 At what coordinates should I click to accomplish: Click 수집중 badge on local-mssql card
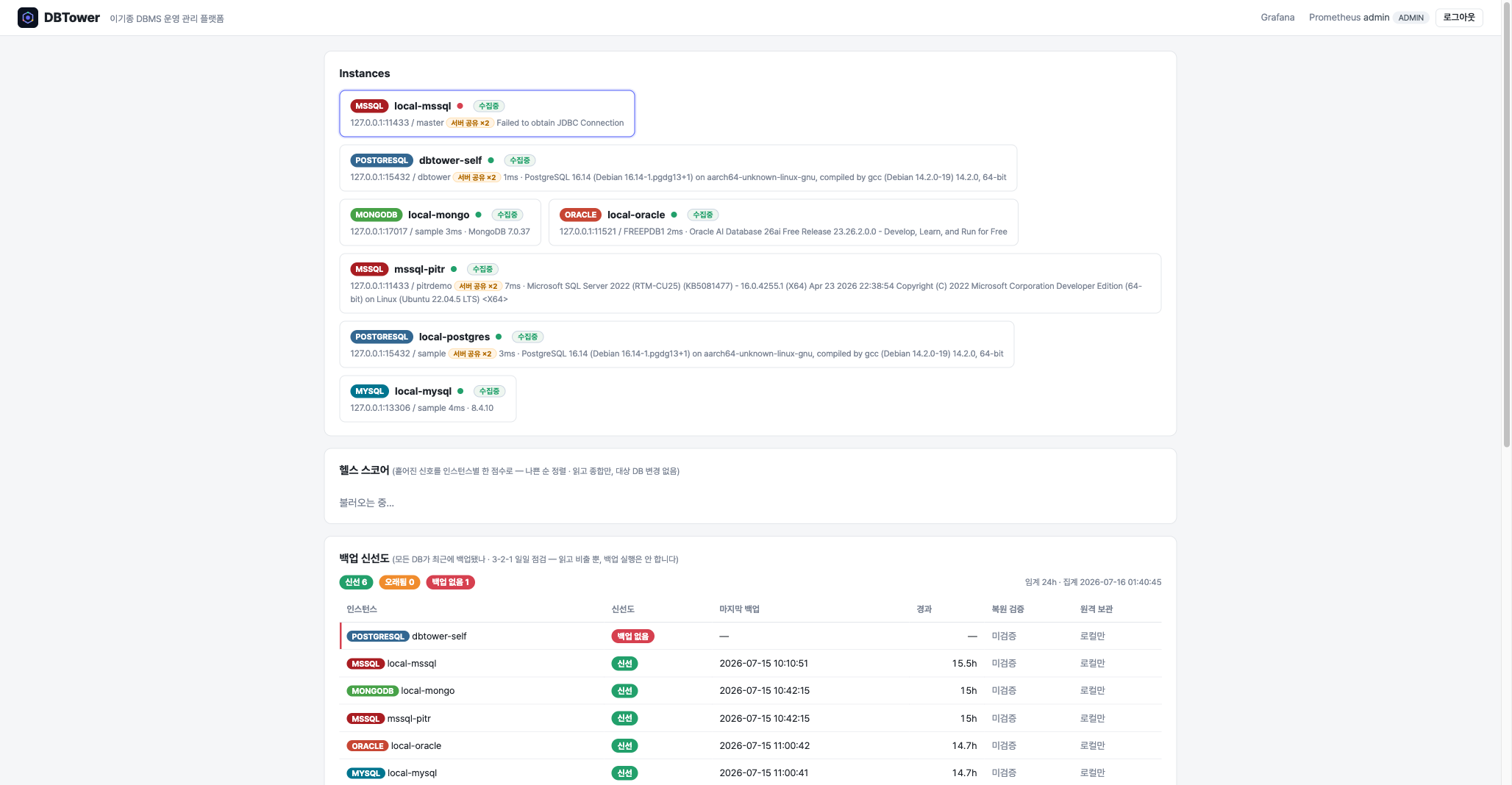click(x=489, y=106)
